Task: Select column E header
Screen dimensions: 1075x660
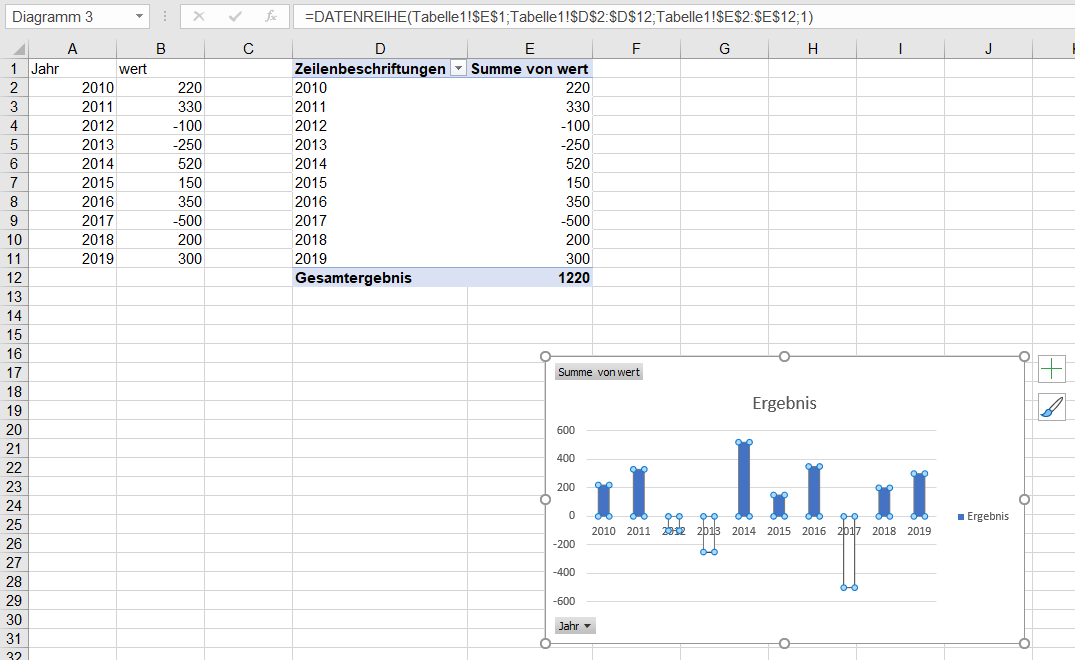Action: click(529, 49)
